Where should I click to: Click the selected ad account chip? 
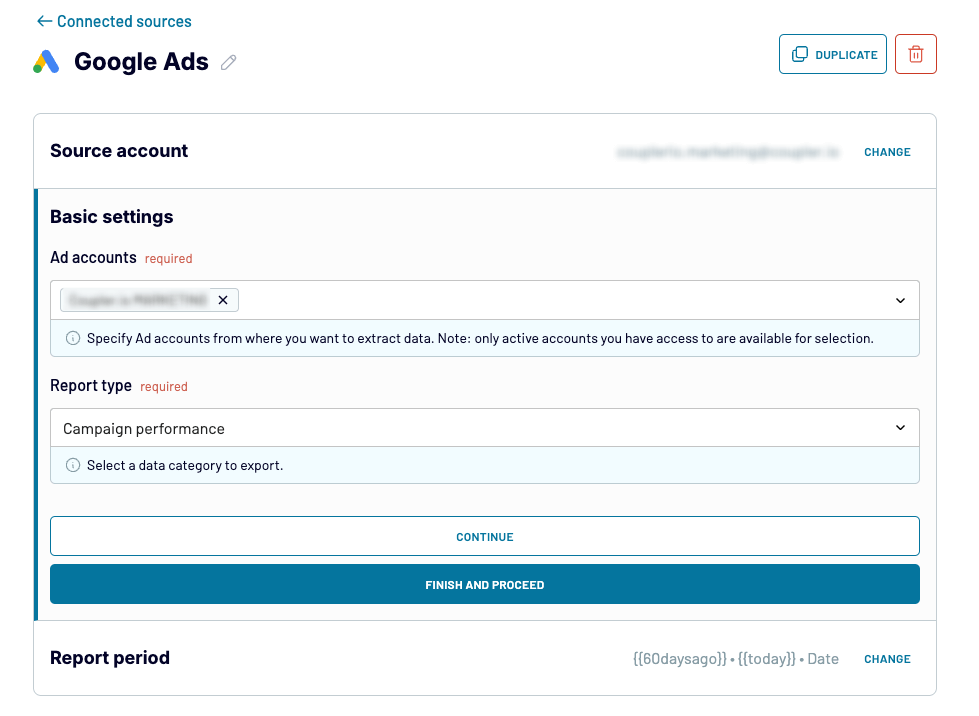[x=149, y=300]
